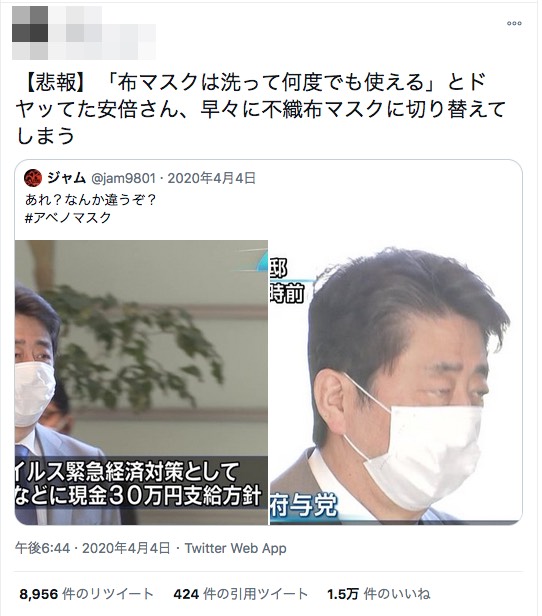View the 424 件の引用ツイート list

240,594
